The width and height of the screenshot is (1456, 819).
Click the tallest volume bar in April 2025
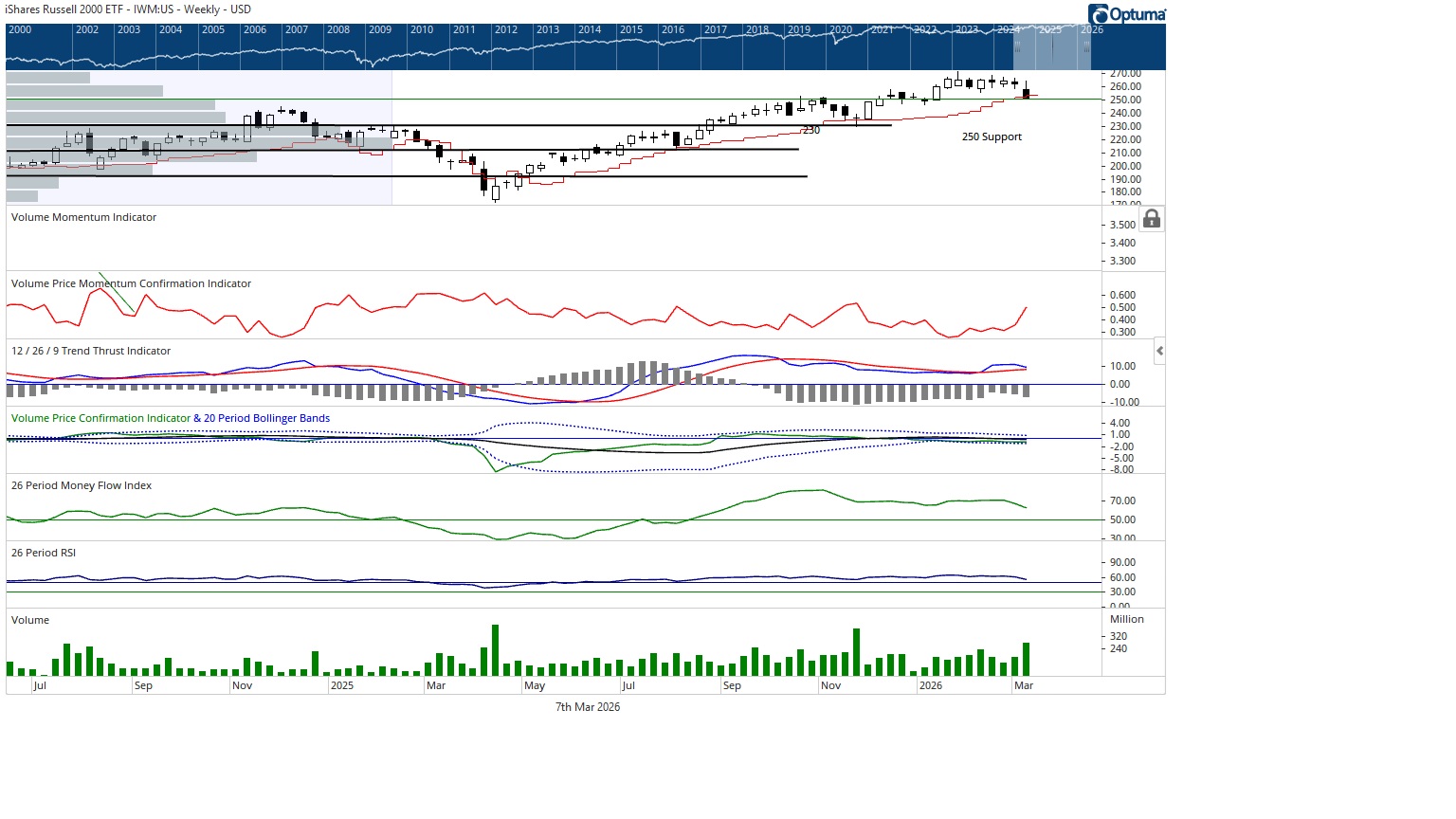click(495, 650)
